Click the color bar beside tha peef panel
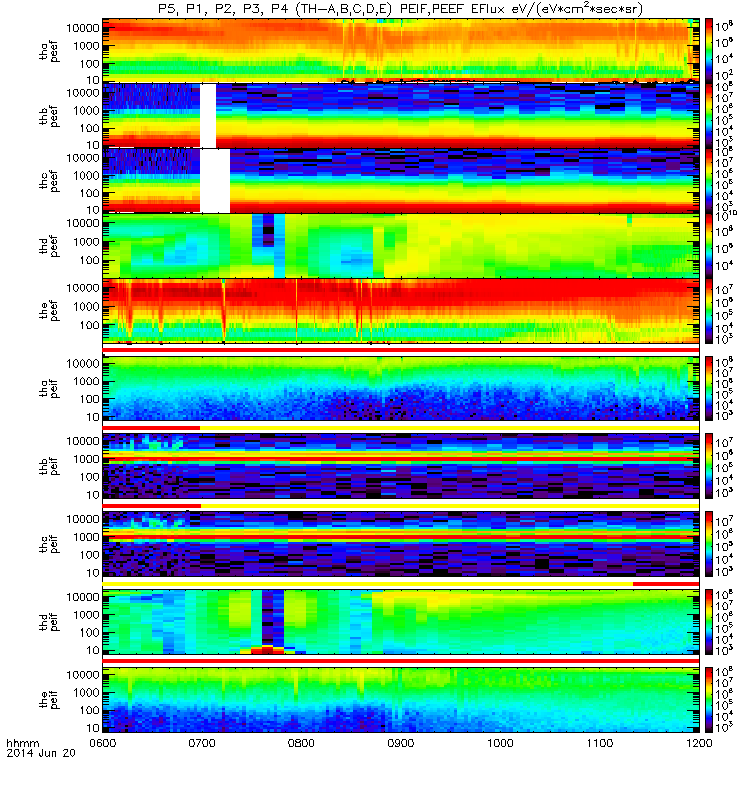The width and height of the screenshot is (750, 800). click(x=709, y=51)
